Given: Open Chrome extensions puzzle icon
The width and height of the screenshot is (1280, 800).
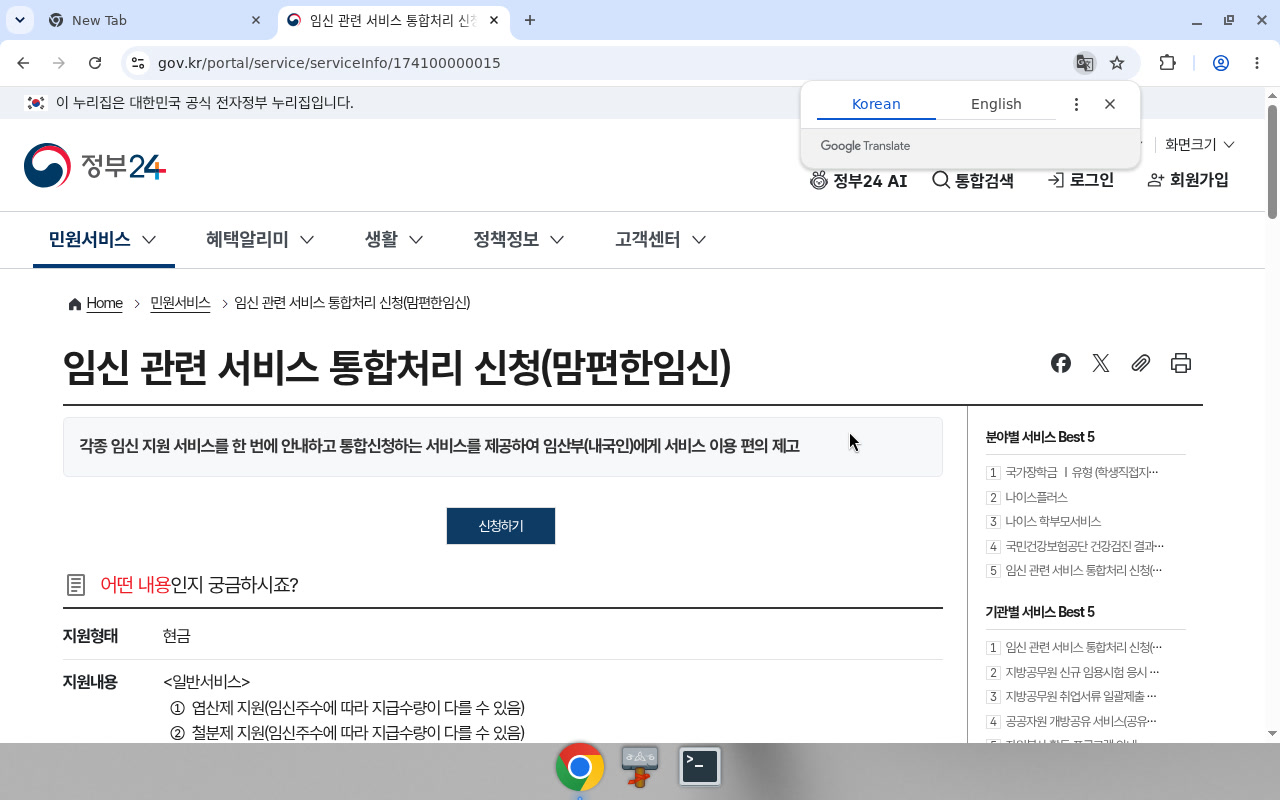Looking at the screenshot, I should coord(1167,63).
